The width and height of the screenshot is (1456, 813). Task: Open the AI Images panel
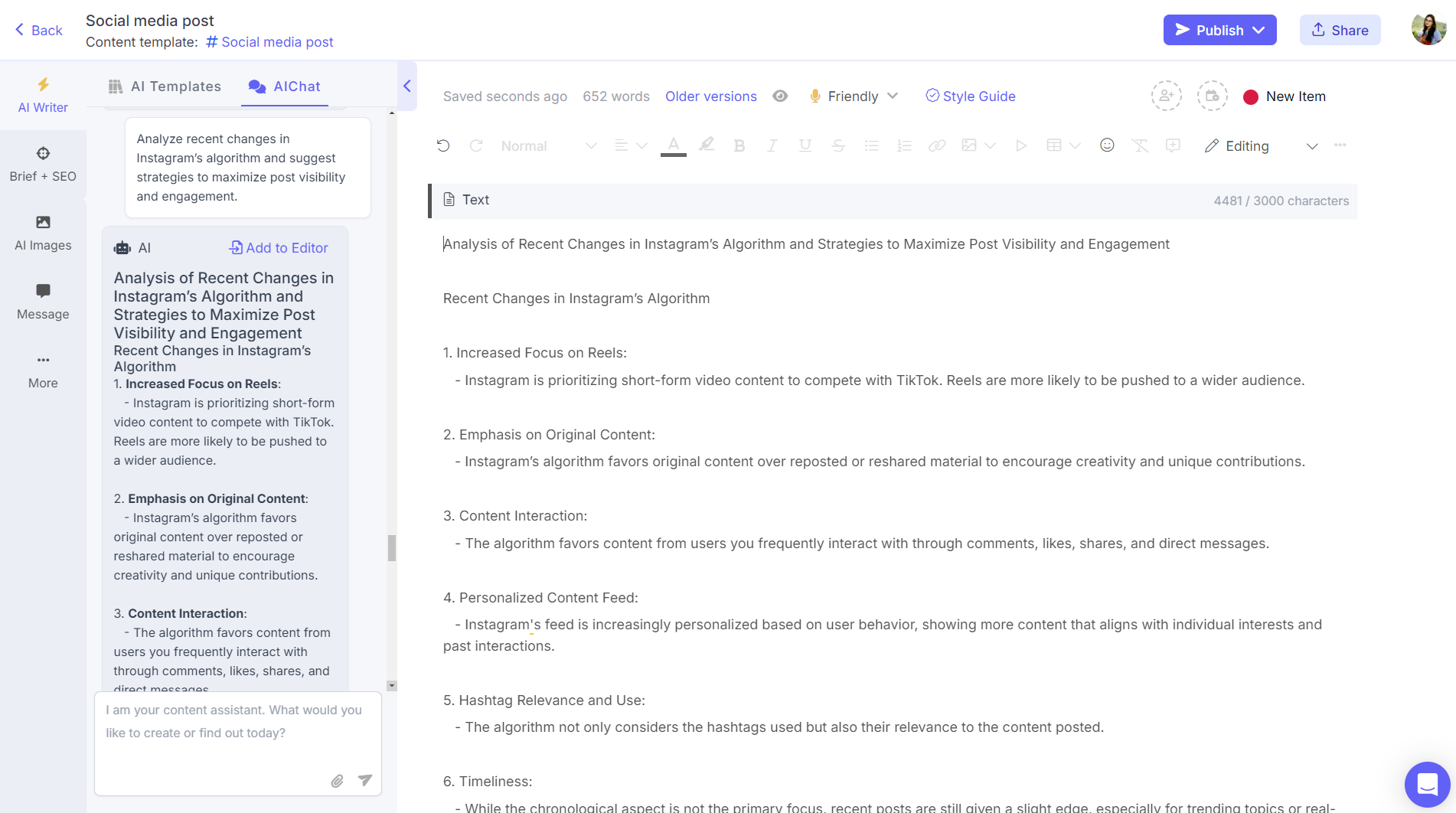[x=43, y=233]
